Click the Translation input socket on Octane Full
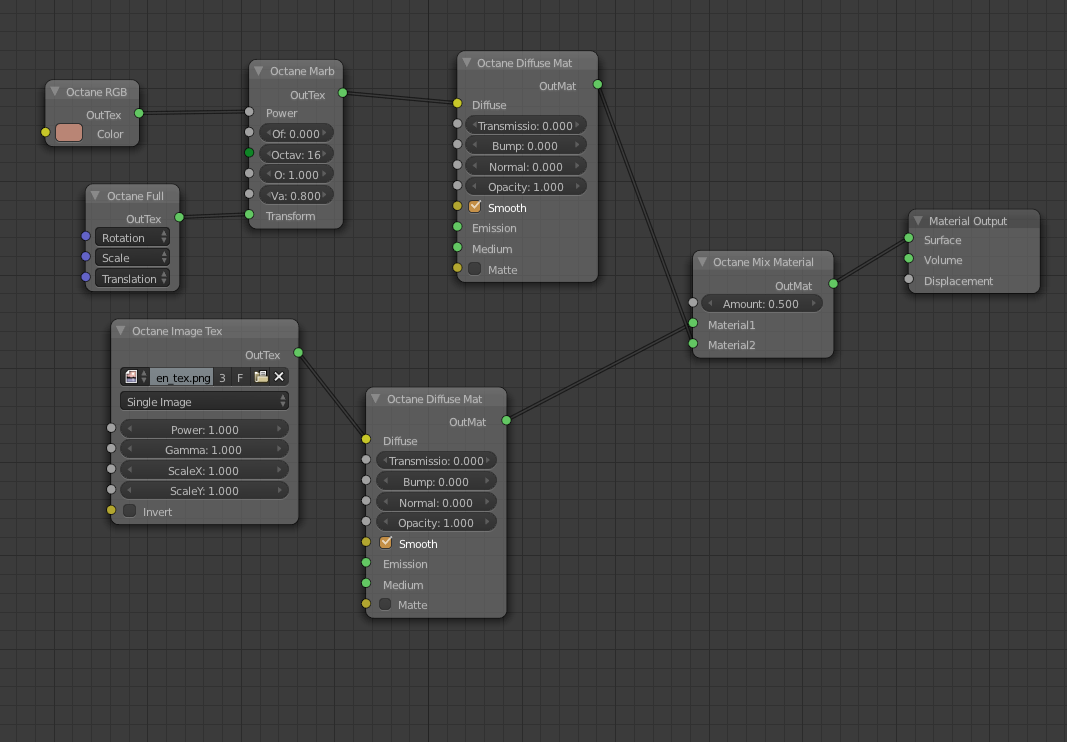 (86, 277)
